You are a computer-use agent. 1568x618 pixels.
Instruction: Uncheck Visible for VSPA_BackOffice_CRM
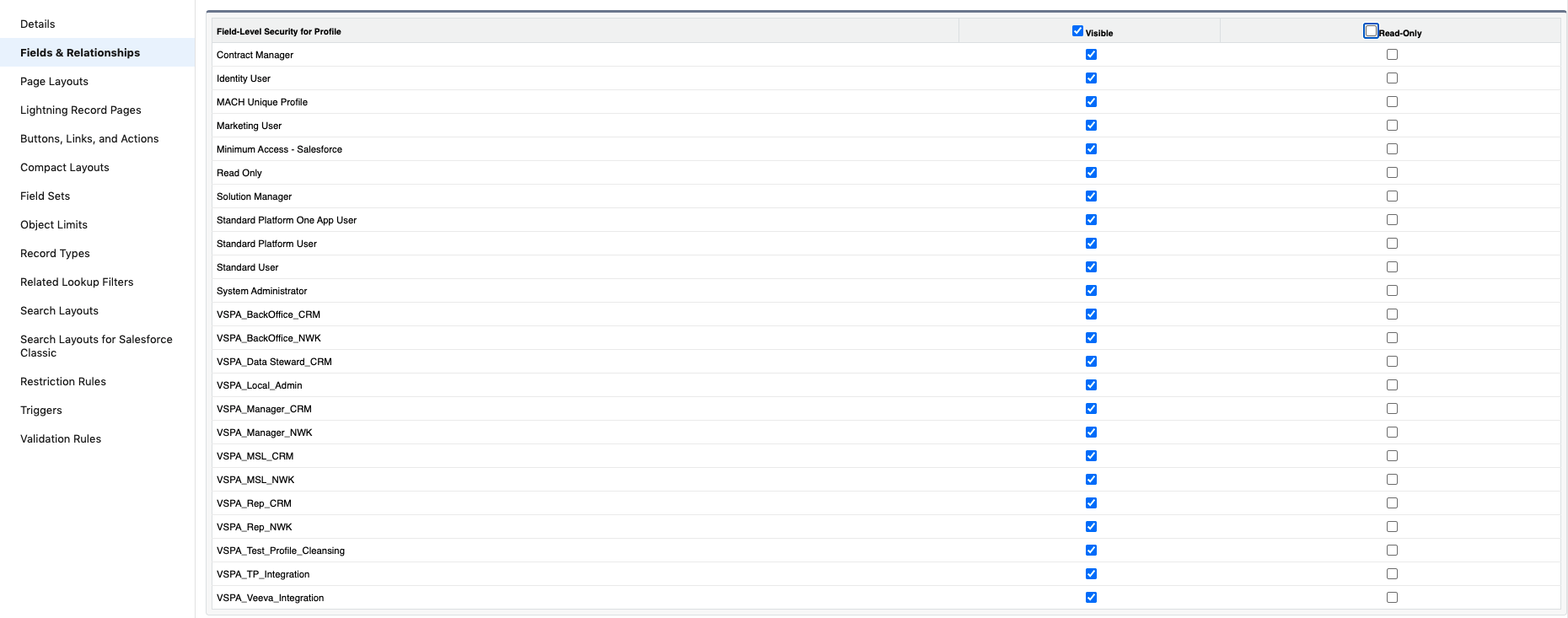[x=1091, y=314]
